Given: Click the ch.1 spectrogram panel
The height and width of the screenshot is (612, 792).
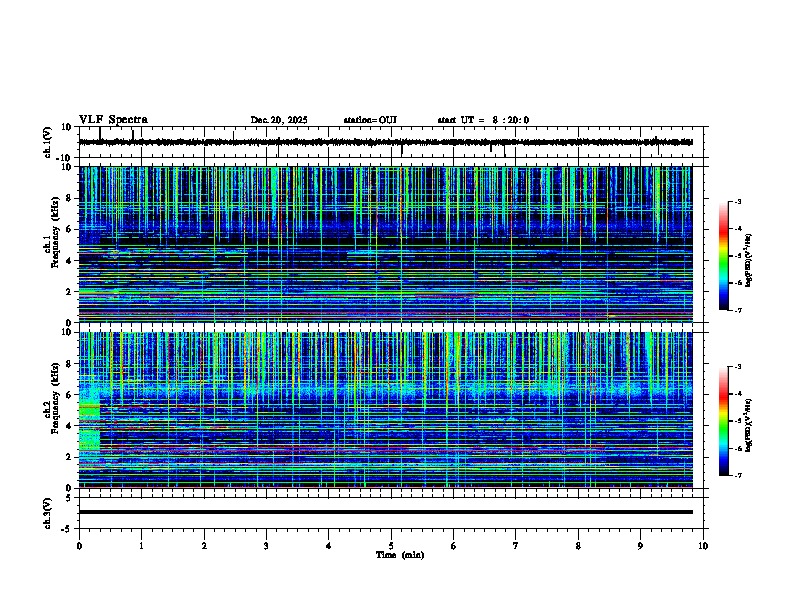Looking at the screenshot, I should pos(385,244).
